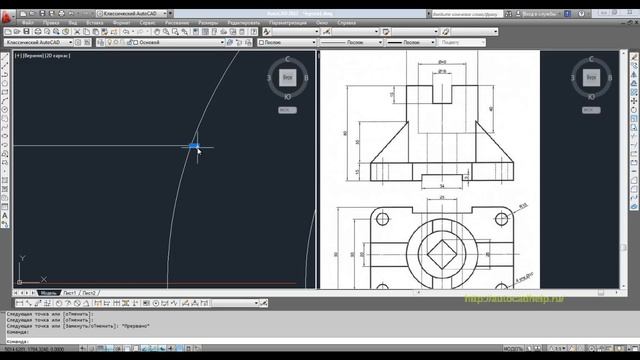Open the Классический AutoCAD workspace dropdown in the Workspaces toolbar

tap(39, 42)
